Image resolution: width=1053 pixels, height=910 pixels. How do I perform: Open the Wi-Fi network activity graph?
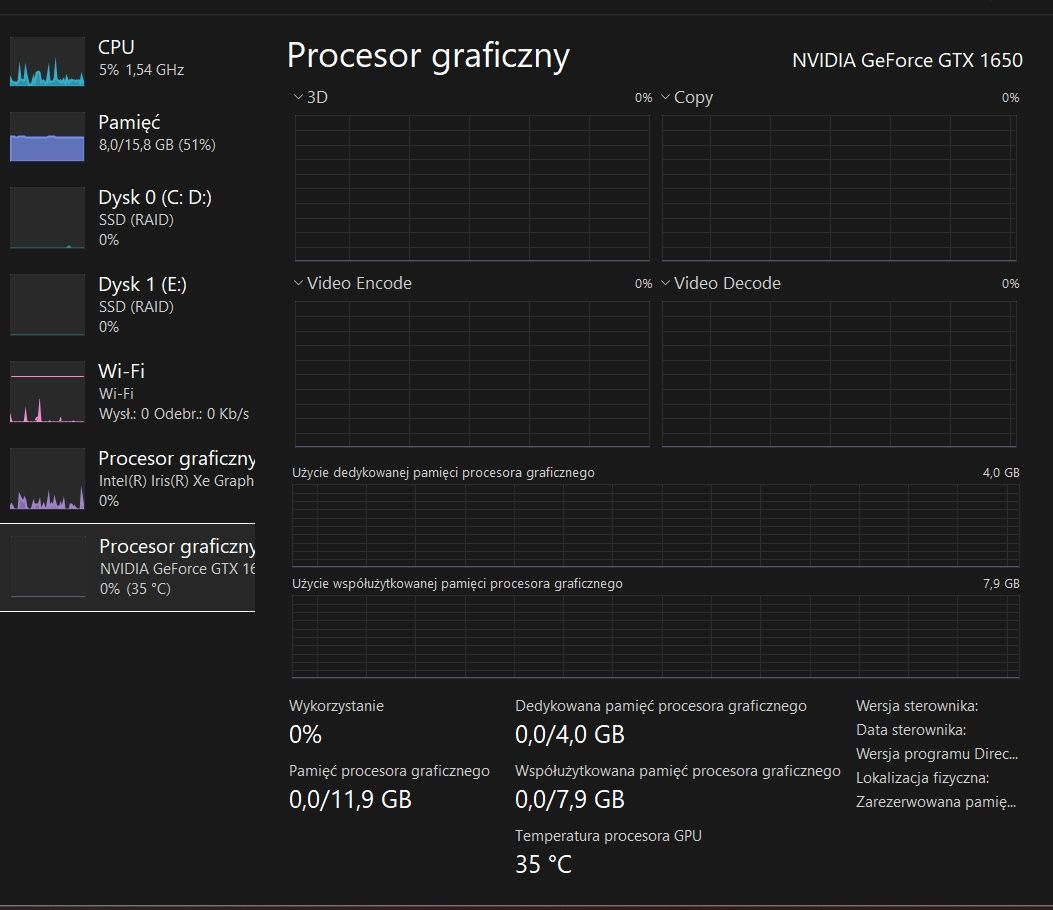[x=47, y=392]
